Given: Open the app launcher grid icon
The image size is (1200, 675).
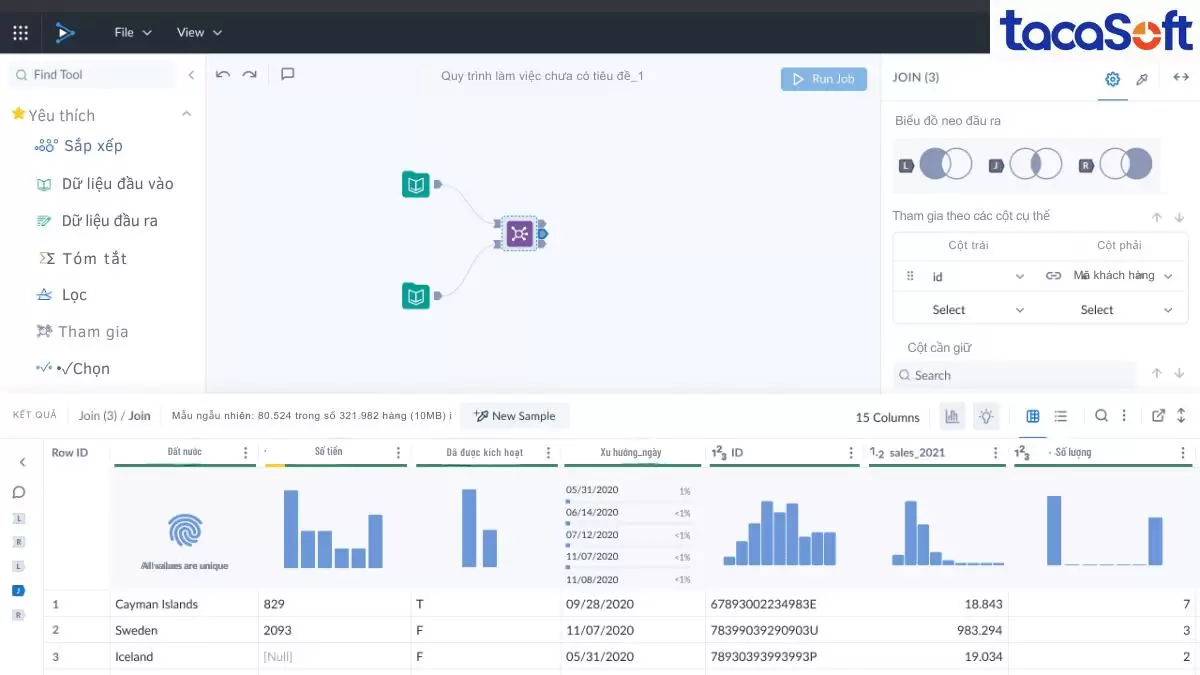Looking at the screenshot, I should 20,33.
